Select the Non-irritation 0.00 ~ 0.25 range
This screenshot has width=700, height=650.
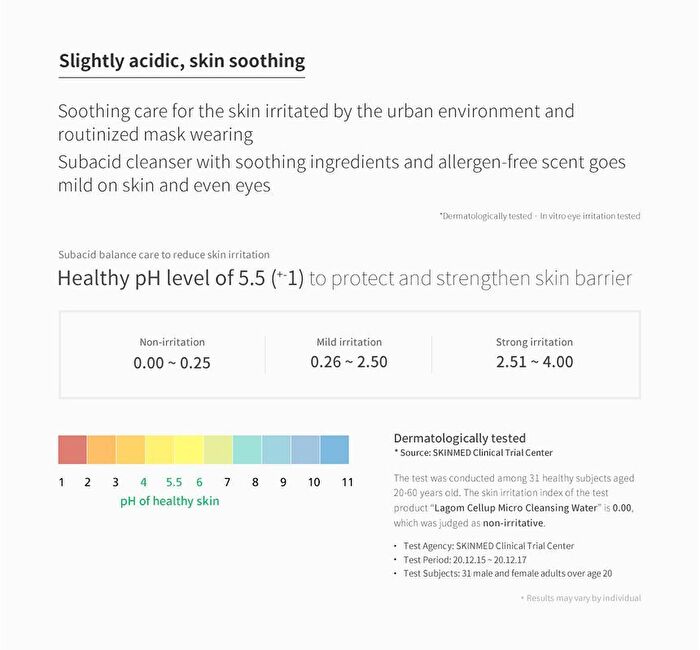click(172, 354)
